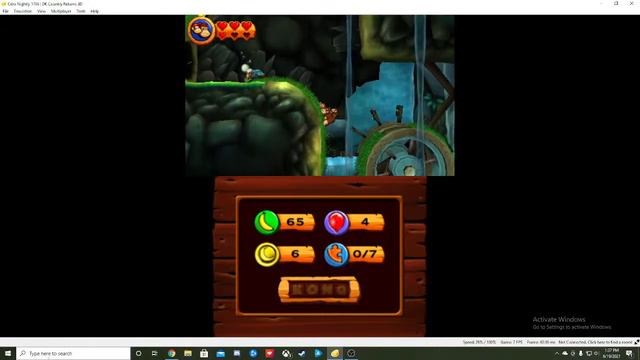Screen dimensions: 640x360
Task: Open the Multiplayer menu
Action: 61,11
